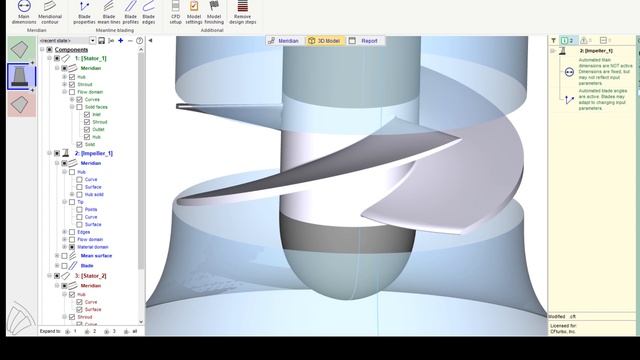Screen dimensions: 640x360
Task: Expand Impeller Edges node
Action: [64, 232]
